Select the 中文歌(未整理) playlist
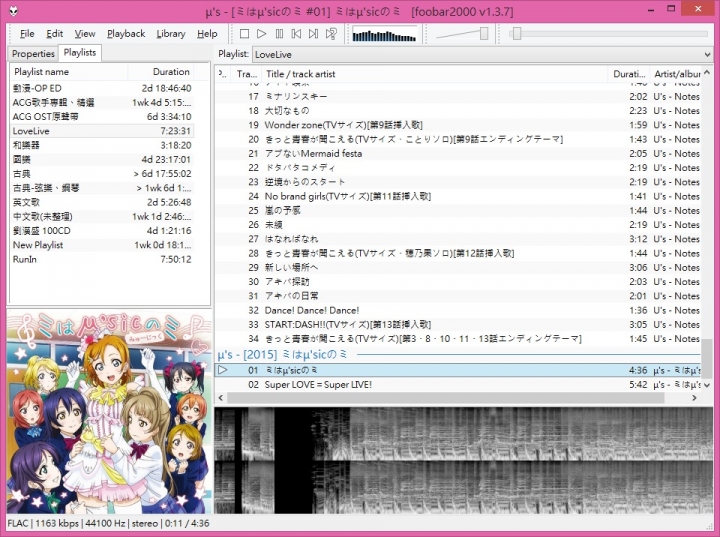The image size is (720, 537). (102, 216)
